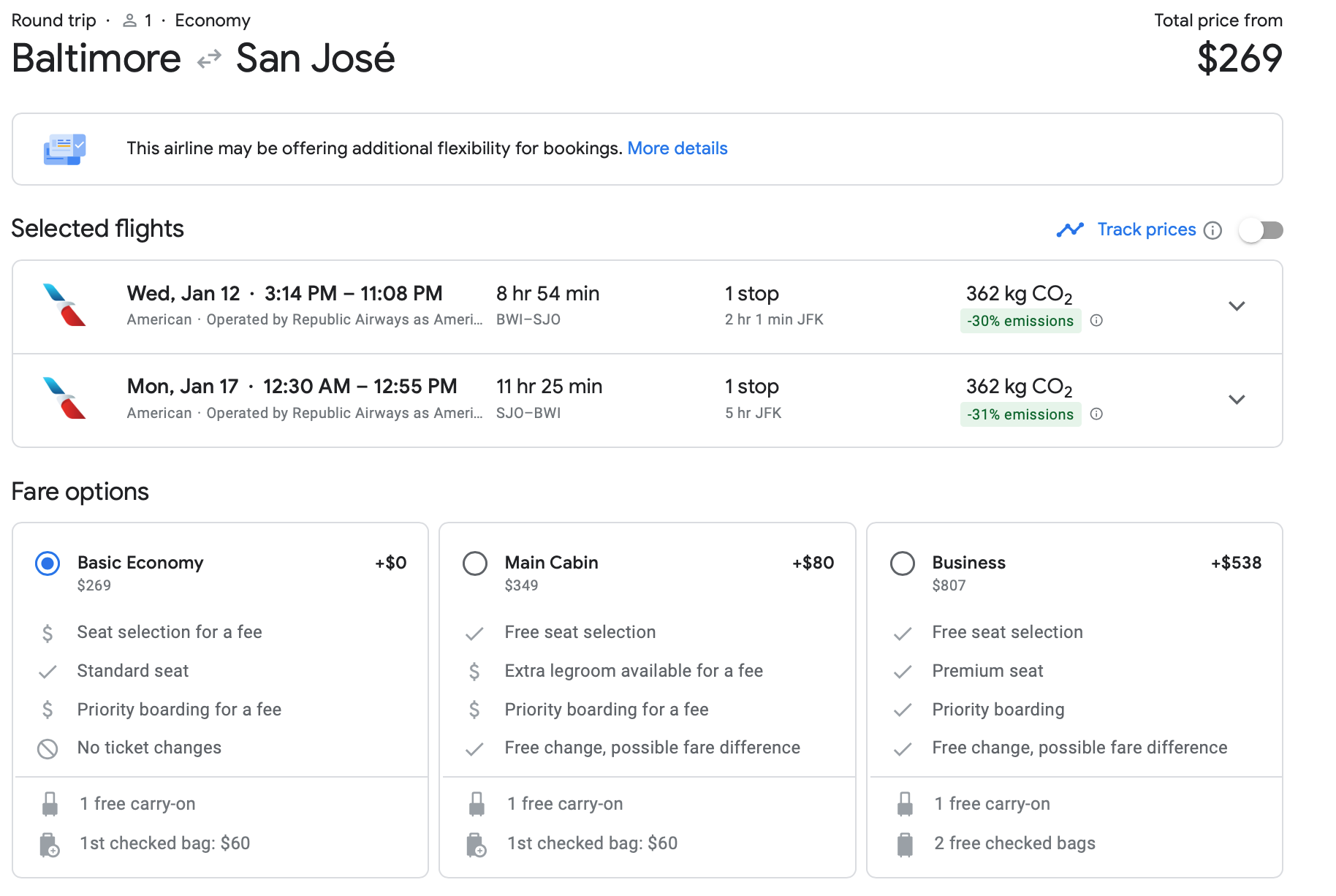Click the flexible booking ticket icon

click(64, 149)
